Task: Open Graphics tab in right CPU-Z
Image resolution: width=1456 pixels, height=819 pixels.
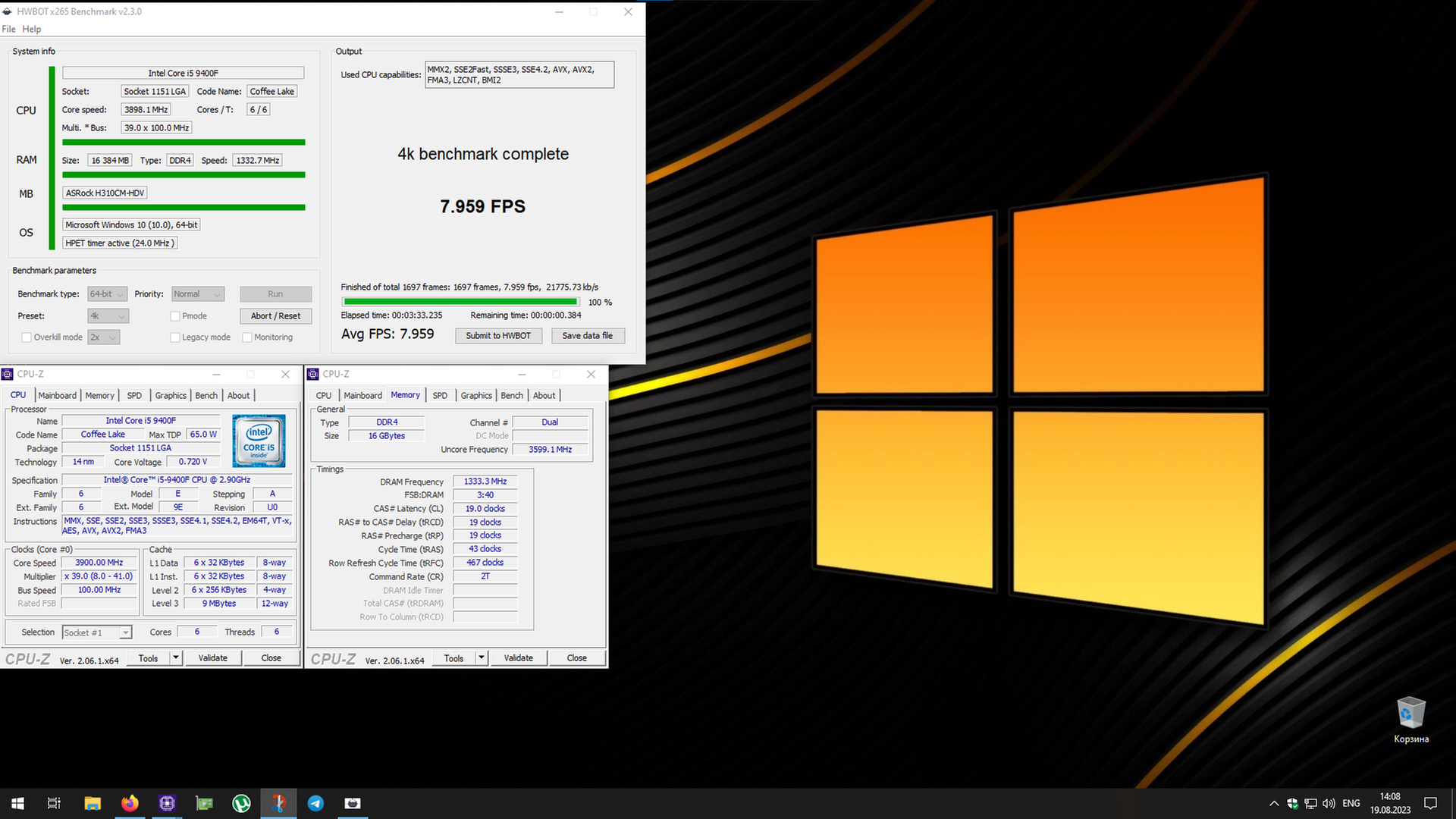Action: (x=476, y=396)
